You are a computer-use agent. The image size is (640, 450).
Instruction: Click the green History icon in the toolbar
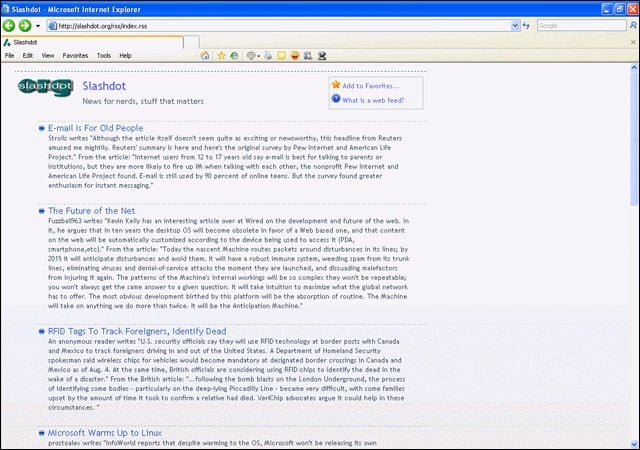click(x=234, y=56)
